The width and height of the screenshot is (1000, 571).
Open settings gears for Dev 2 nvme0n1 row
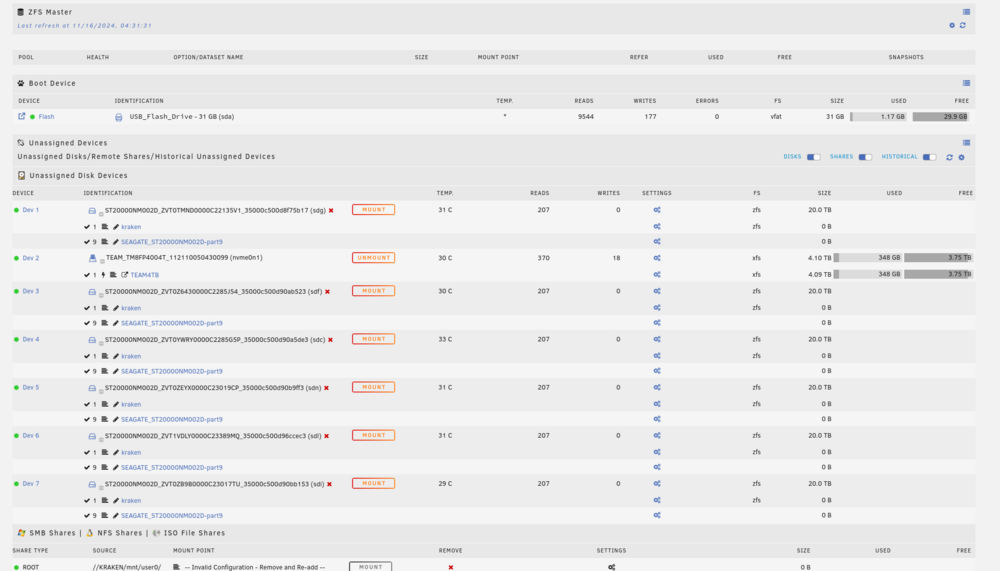coord(657,258)
